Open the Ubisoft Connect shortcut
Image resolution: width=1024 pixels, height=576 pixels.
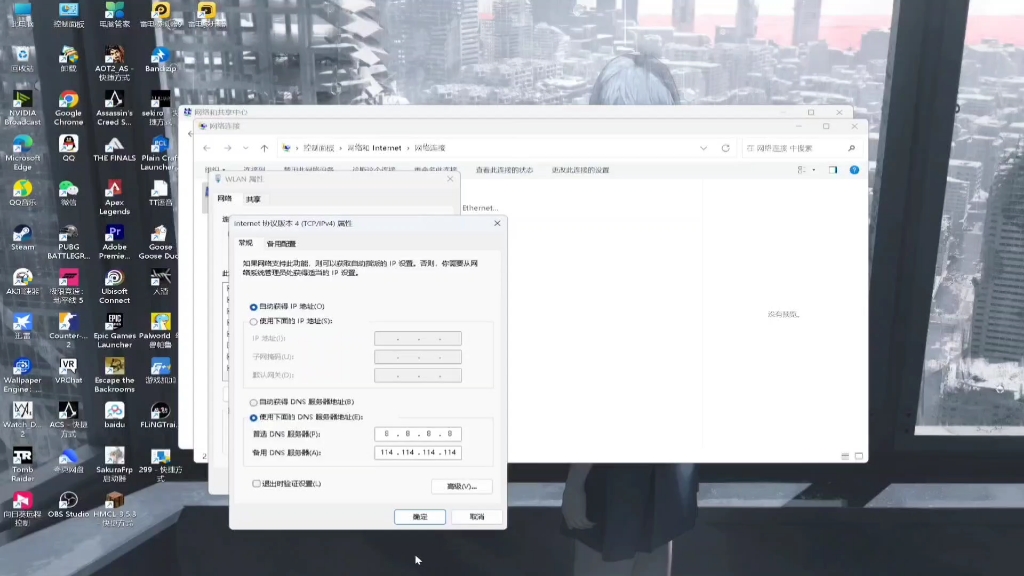(114, 287)
